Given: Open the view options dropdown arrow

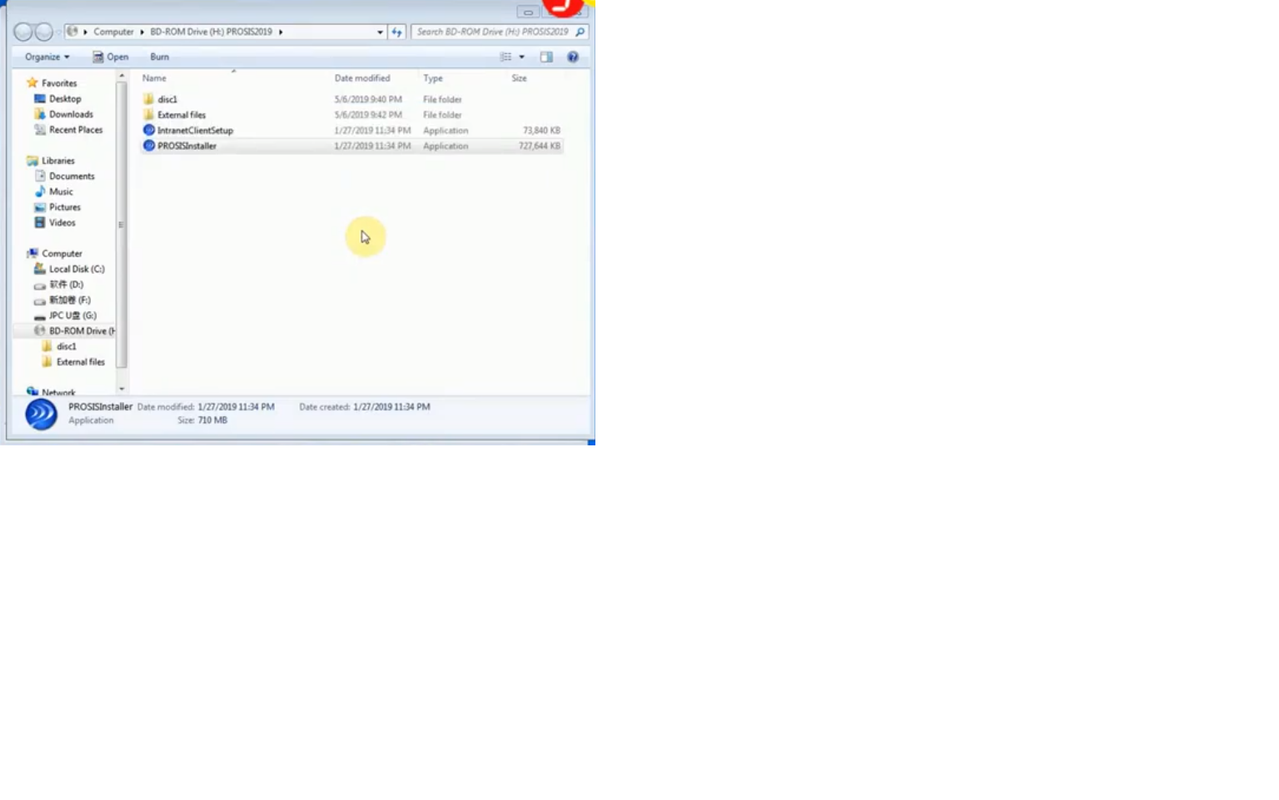Looking at the screenshot, I should 522,57.
